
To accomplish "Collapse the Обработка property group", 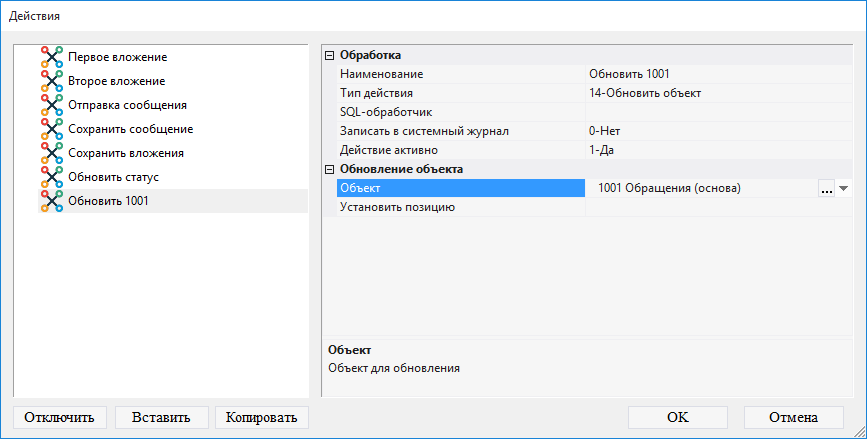I will pyautogui.click(x=330, y=56).
